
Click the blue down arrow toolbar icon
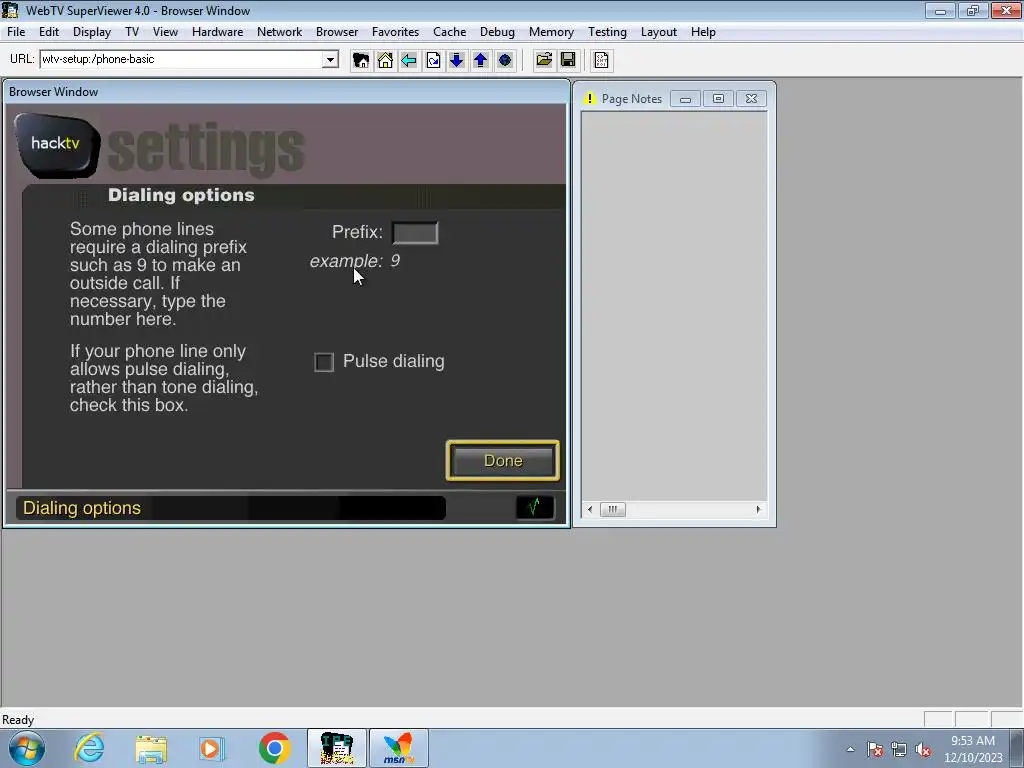click(456, 60)
